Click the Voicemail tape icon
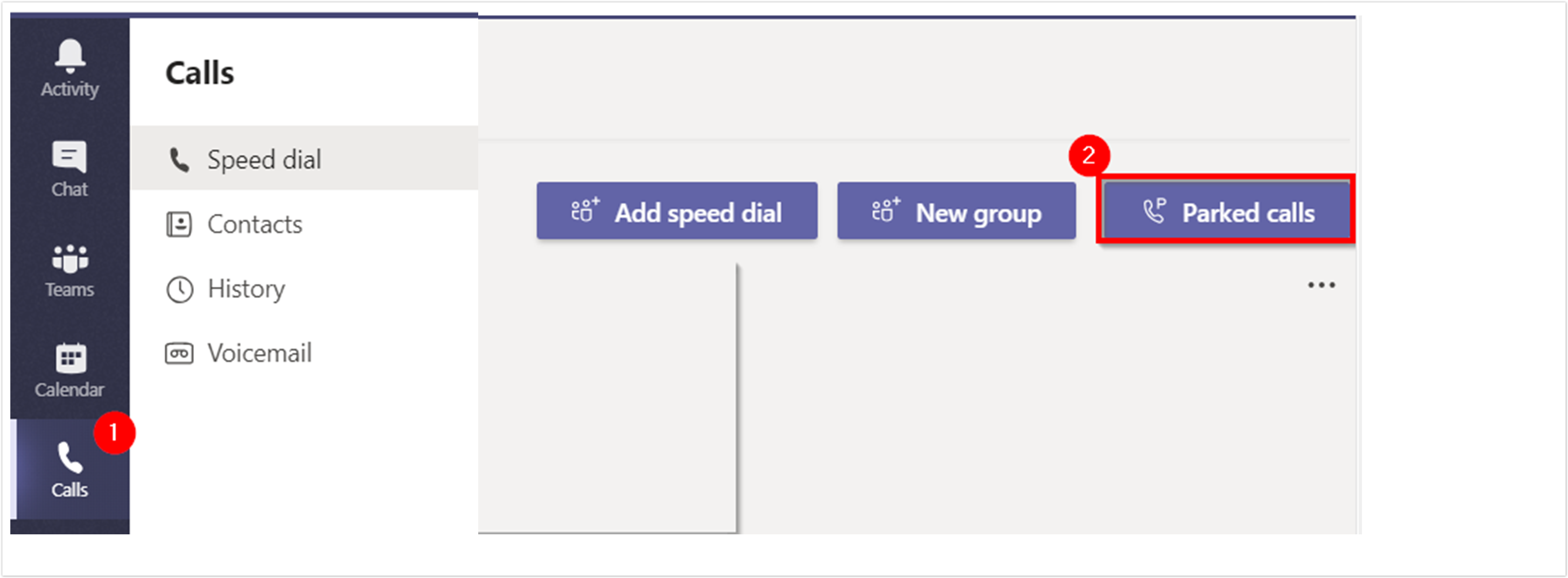Image resolution: width=1568 pixels, height=578 pixels. 179,353
